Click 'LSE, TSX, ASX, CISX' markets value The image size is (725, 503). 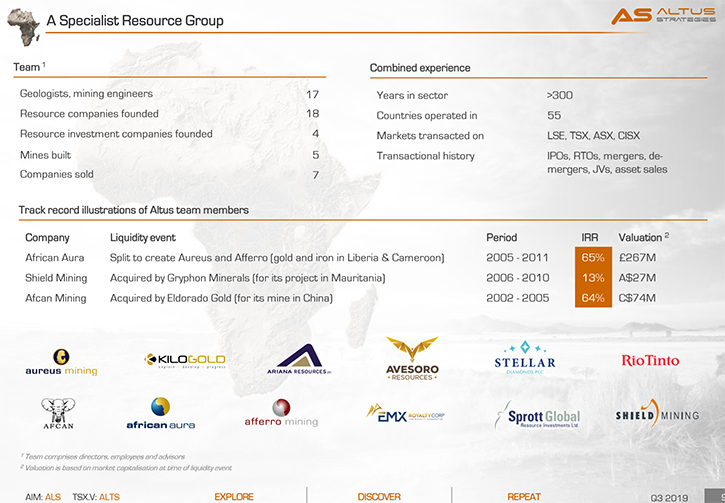tap(593, 135)
